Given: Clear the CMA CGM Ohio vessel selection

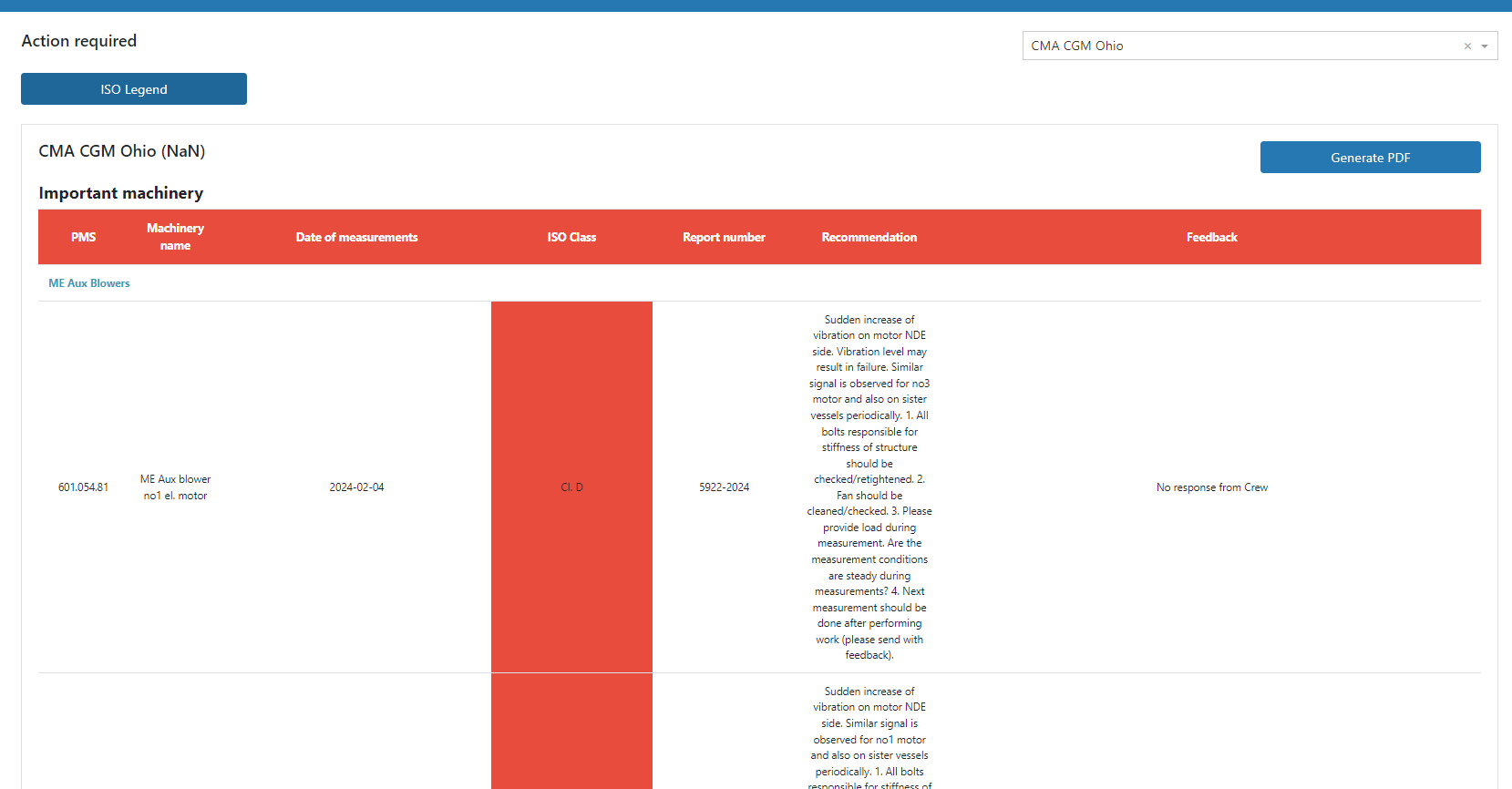Looking at the screenshot, I should pos(1467,46).
